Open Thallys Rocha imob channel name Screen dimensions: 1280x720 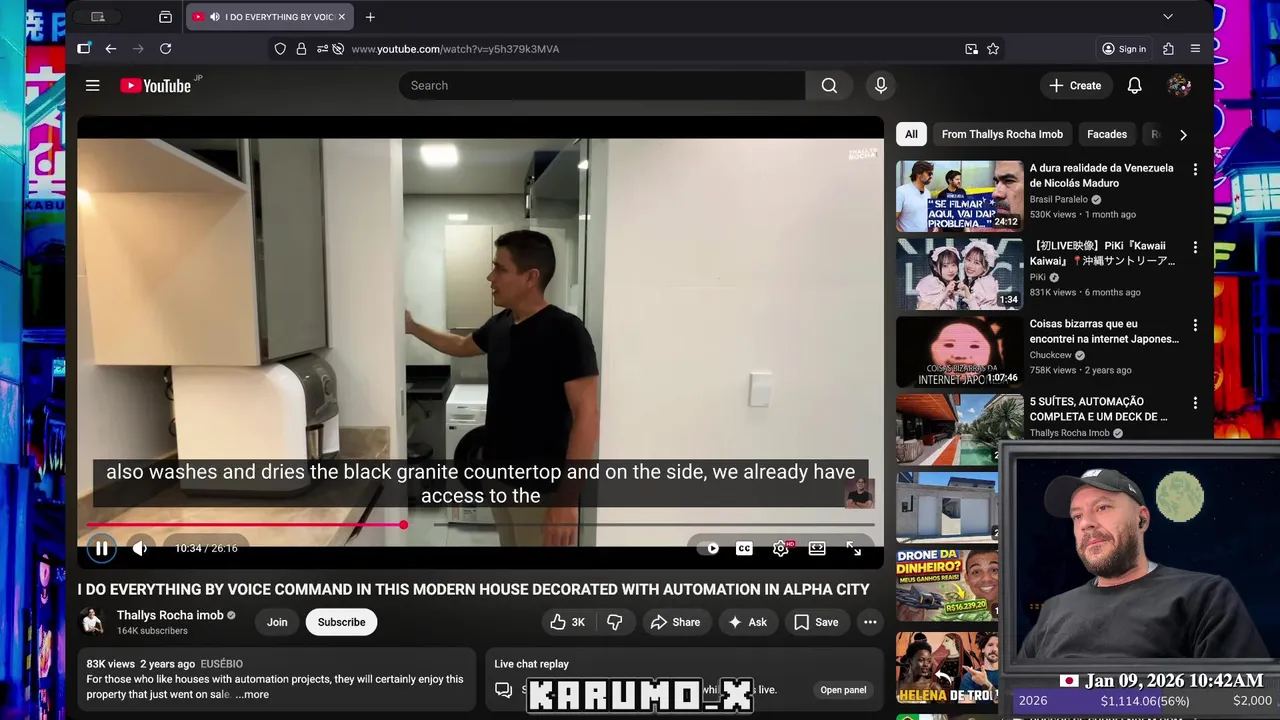170,615
